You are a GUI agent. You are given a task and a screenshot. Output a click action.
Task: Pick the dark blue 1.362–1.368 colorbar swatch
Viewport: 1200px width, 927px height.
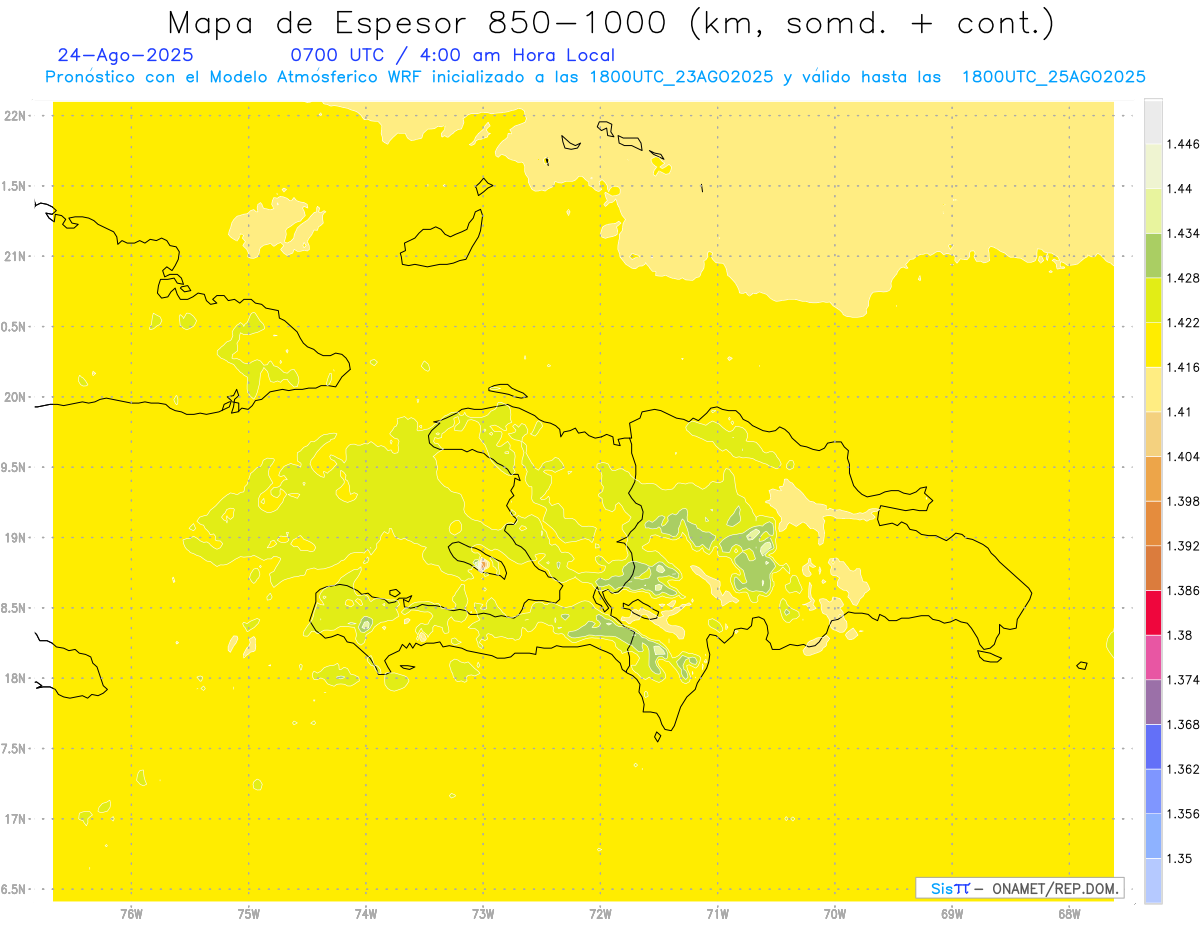(1153, 747)
